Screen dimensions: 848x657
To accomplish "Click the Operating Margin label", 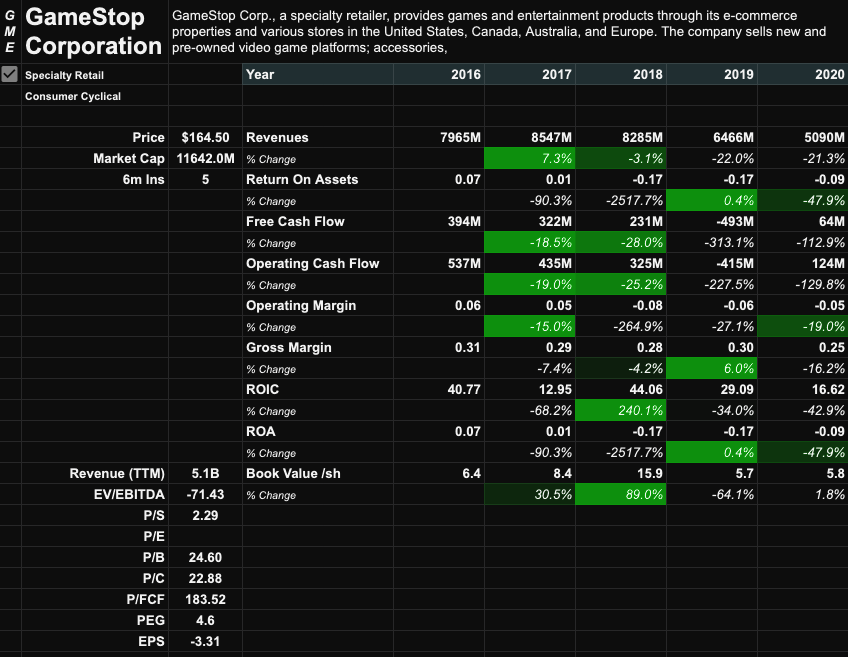I will click(x=317, y=306).
